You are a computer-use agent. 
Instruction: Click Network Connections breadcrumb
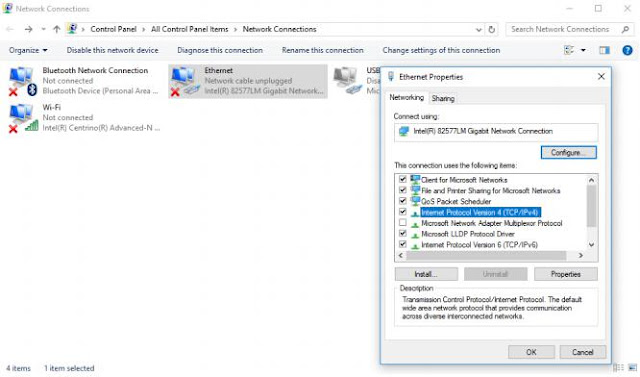279,29
